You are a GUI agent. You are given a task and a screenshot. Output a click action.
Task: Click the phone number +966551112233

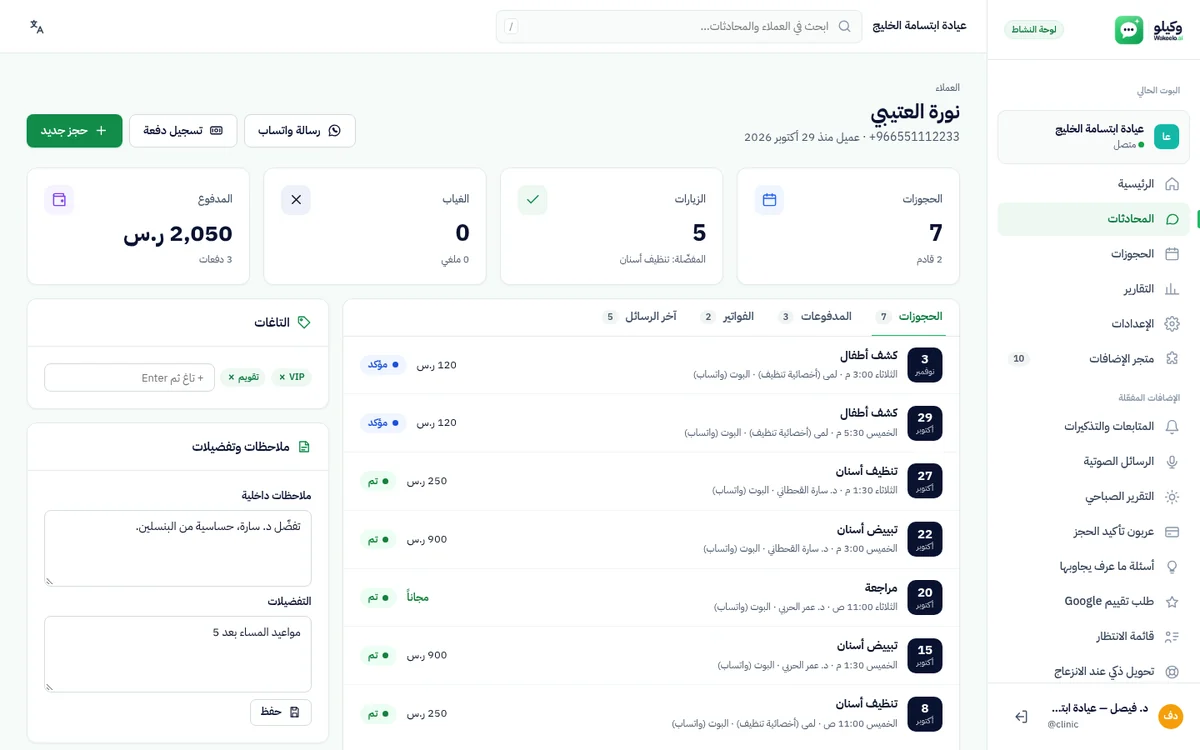(x=914, y=137)
